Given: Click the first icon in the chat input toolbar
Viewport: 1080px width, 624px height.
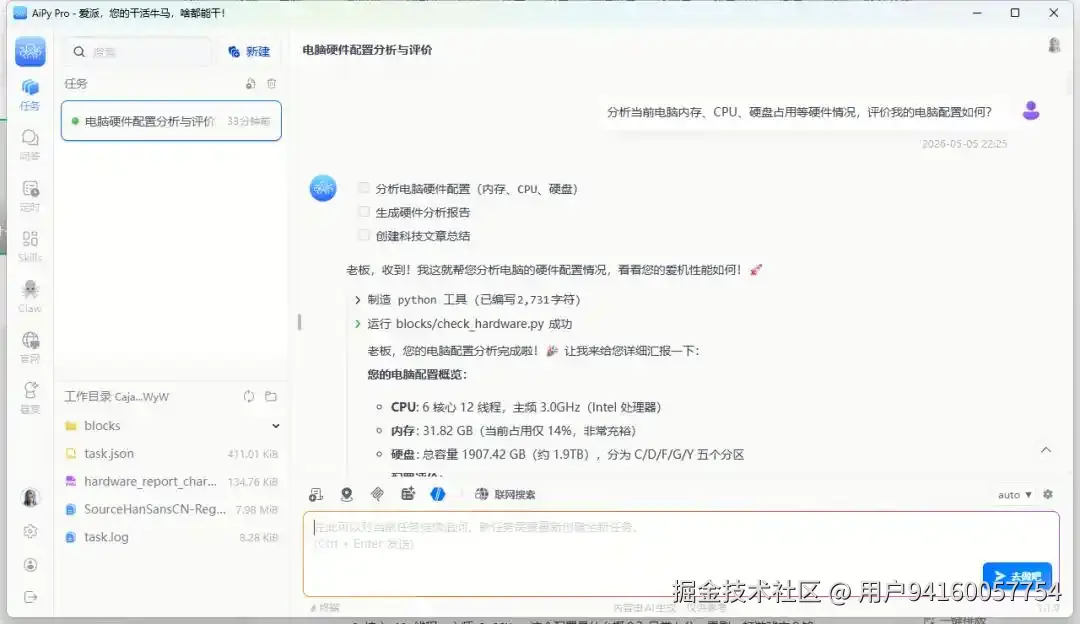Looking at the screenshot, I should click(315, 494).
